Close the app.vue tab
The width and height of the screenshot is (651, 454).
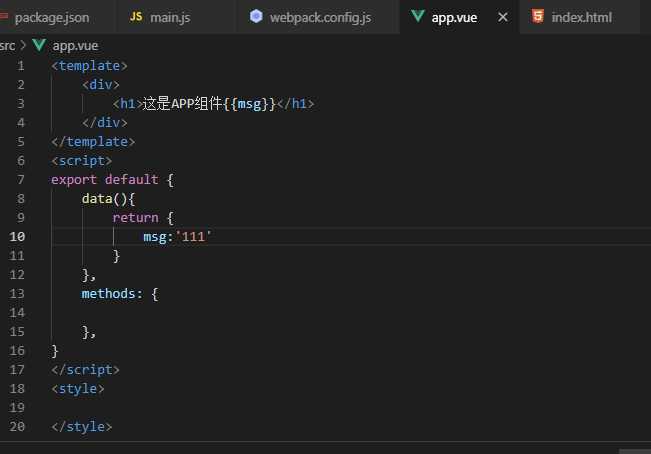tap(503, 17)
